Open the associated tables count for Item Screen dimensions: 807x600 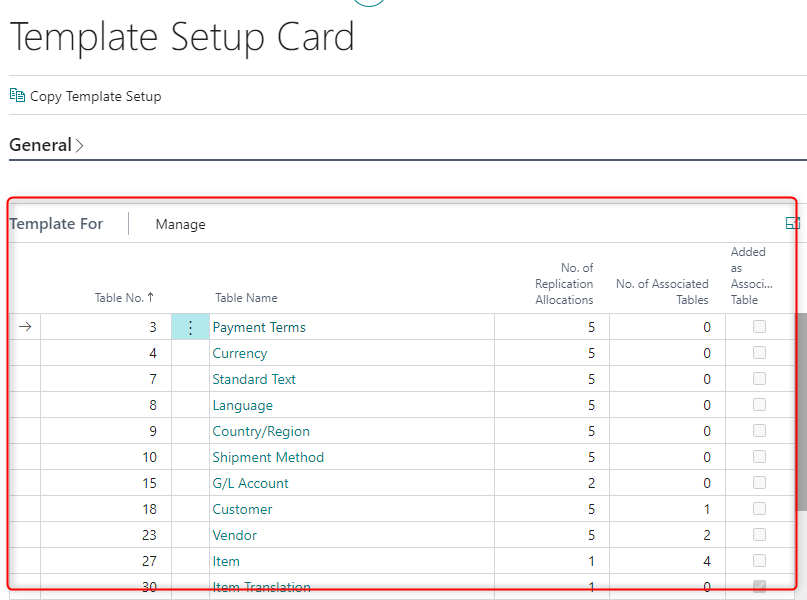pos(707,560)
